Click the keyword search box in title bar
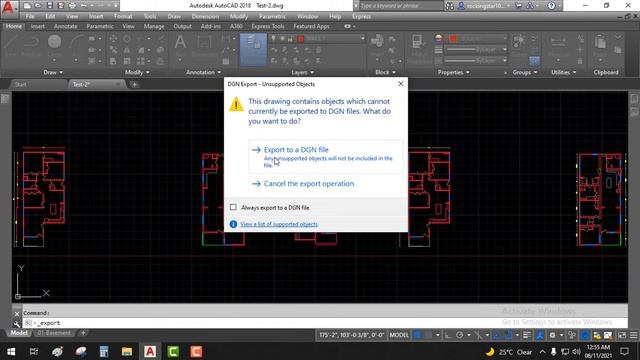Screen dimensions: 640x360 point(401,6)
